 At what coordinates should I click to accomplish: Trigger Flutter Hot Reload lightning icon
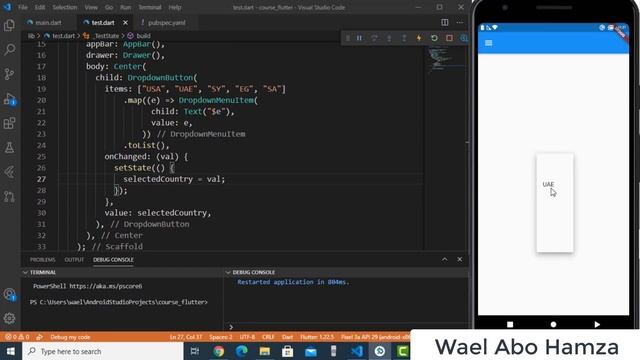(x=419, y=38)
